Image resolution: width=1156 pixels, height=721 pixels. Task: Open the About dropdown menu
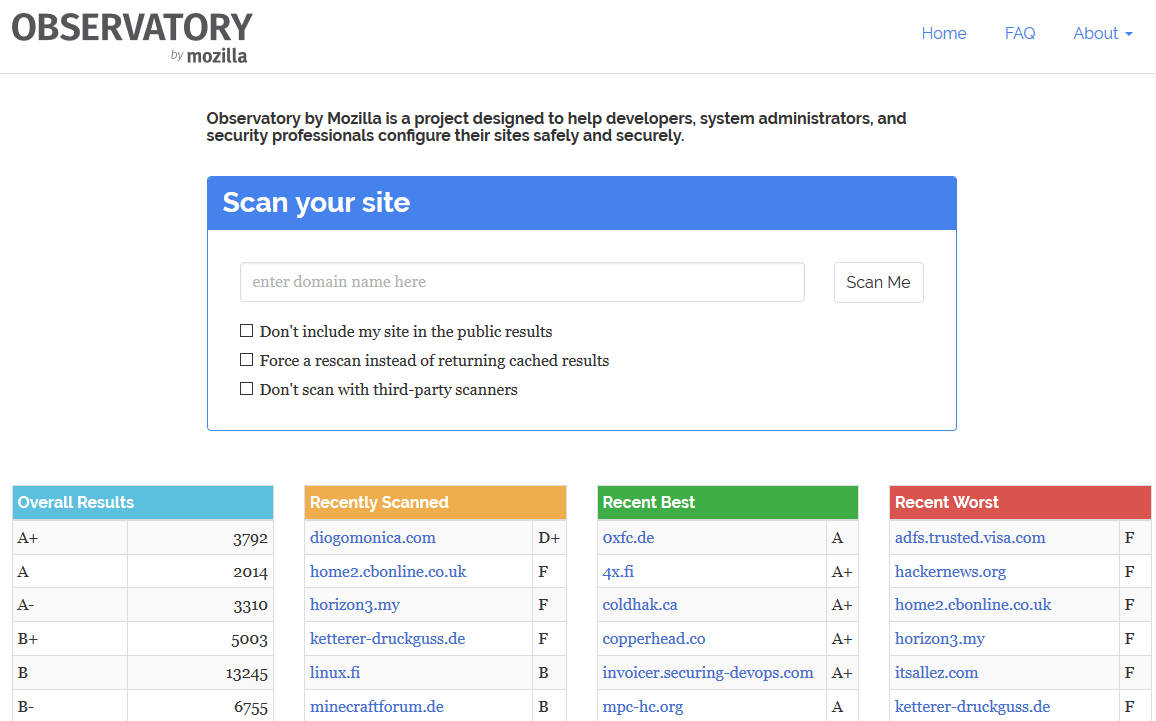point(1102,33)
